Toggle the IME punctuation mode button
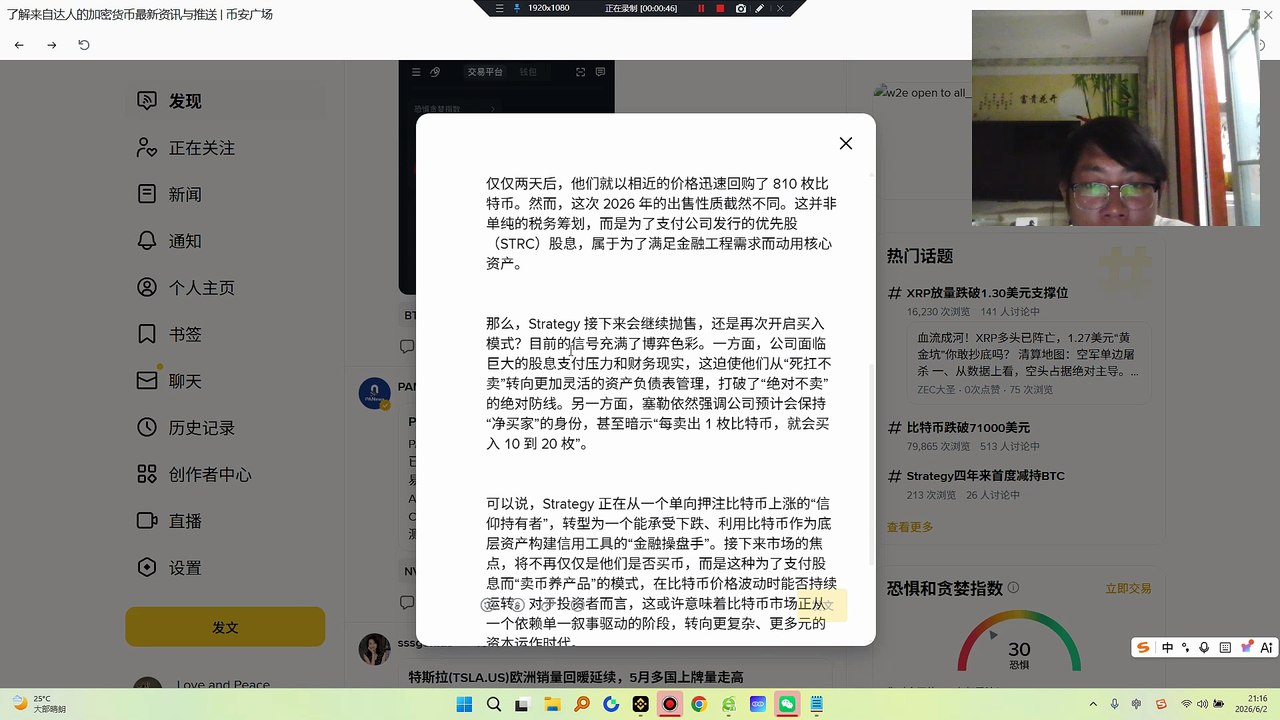The width and height of the screenshot is (1280, 720). point(1186,648)
